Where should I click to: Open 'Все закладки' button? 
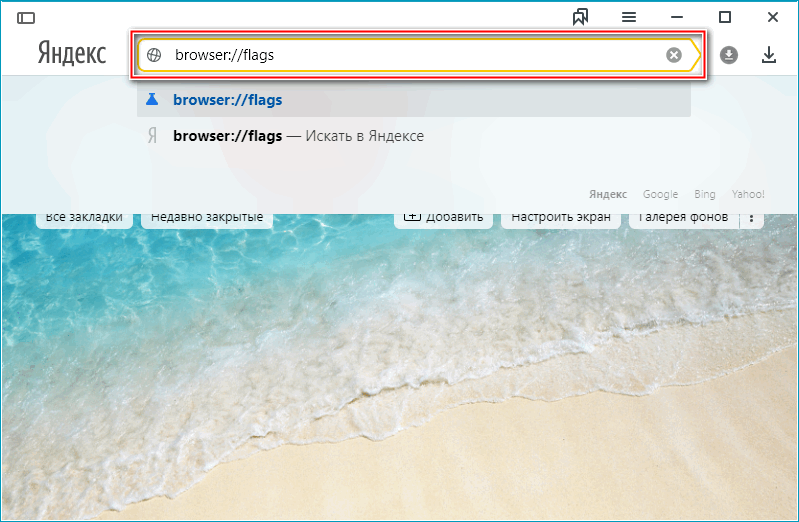point(84,218)
